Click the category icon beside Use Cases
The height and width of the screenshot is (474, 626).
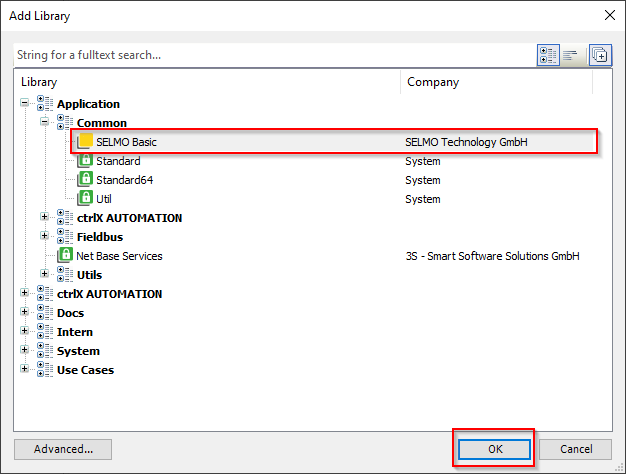[45, 370]
